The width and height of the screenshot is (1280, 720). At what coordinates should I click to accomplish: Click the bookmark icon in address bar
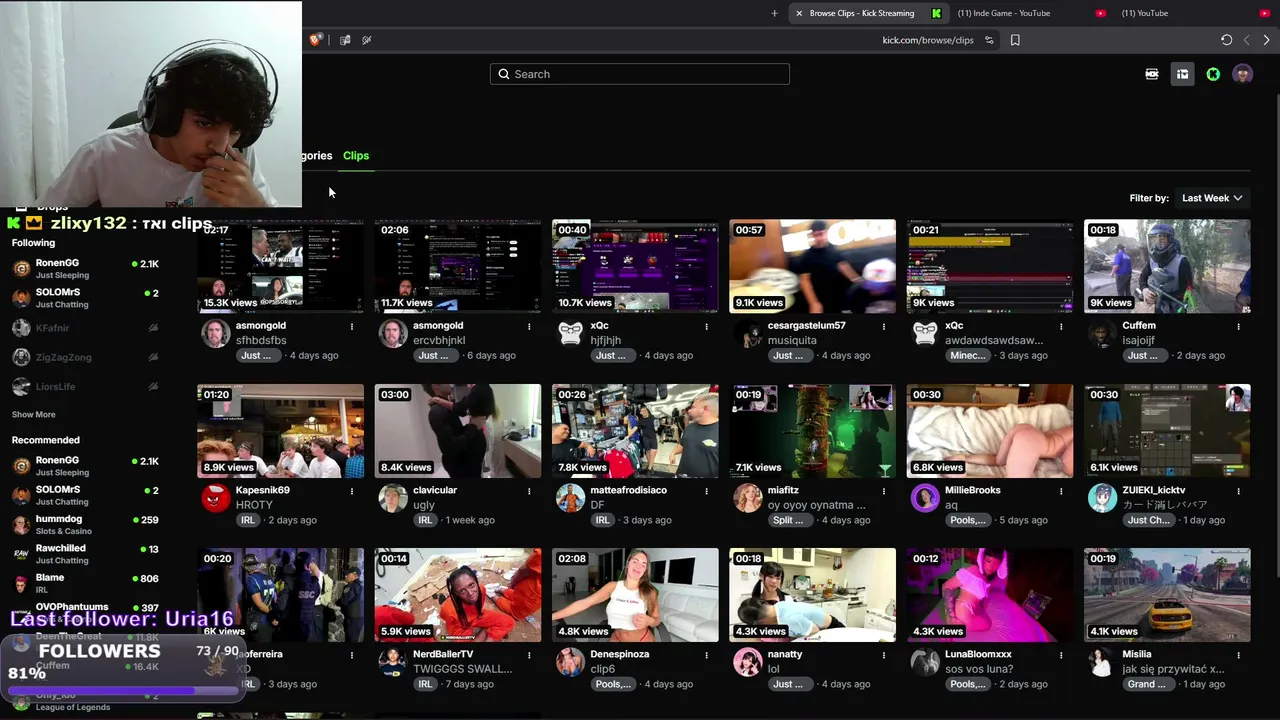point(1015,40)
